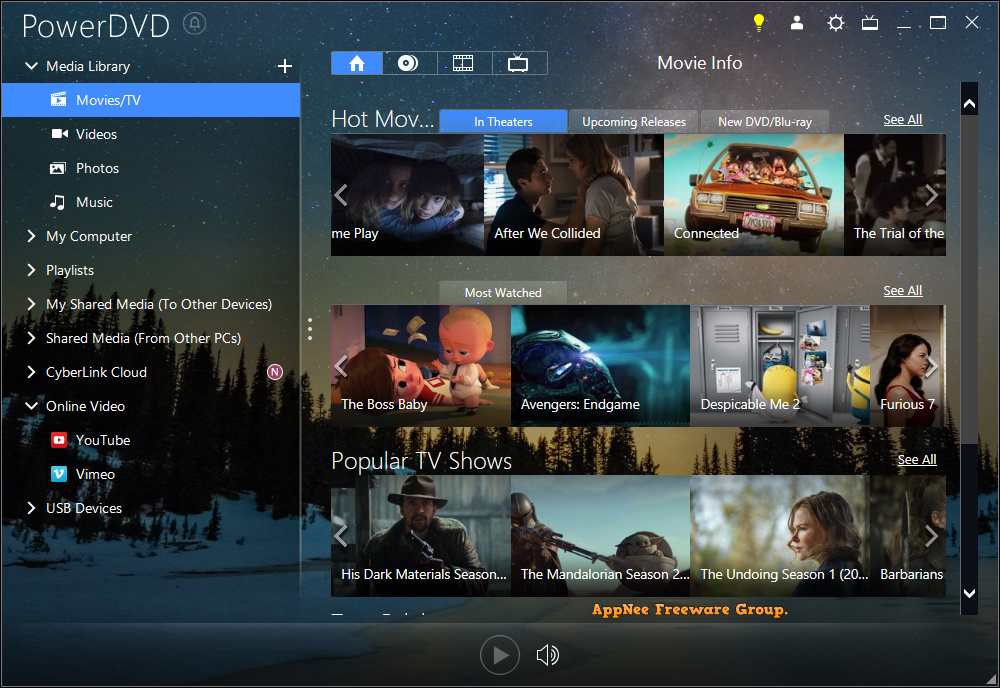This screenshot has width=1000, height=688.
Task: Go to next Most Watched with right arrow
Action: [x=932, y=366]
